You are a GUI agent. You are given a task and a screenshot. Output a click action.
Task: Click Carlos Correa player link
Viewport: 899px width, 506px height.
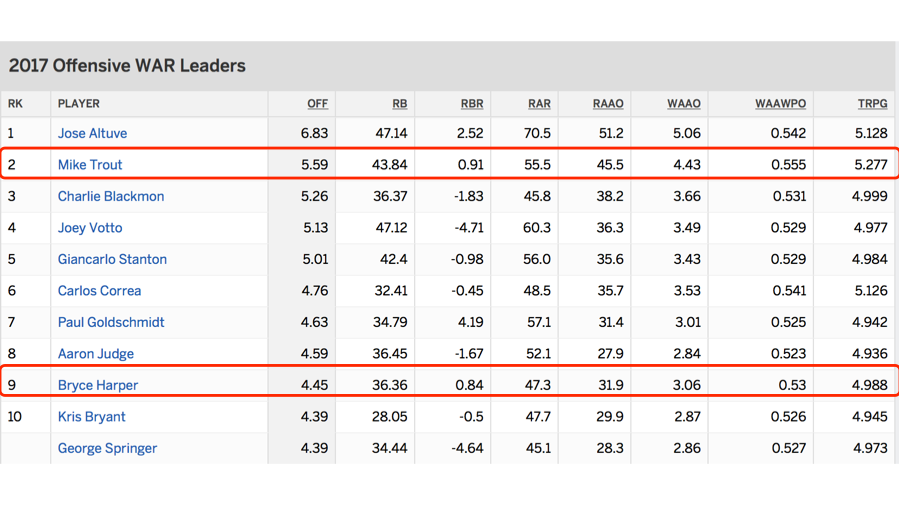coord(99,291)
